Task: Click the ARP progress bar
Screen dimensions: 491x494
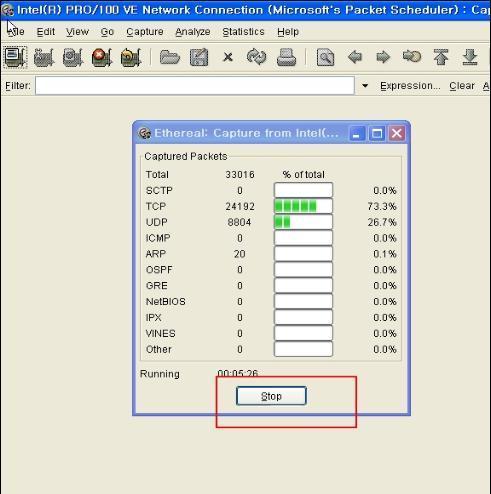Action: tap(303, 254)
